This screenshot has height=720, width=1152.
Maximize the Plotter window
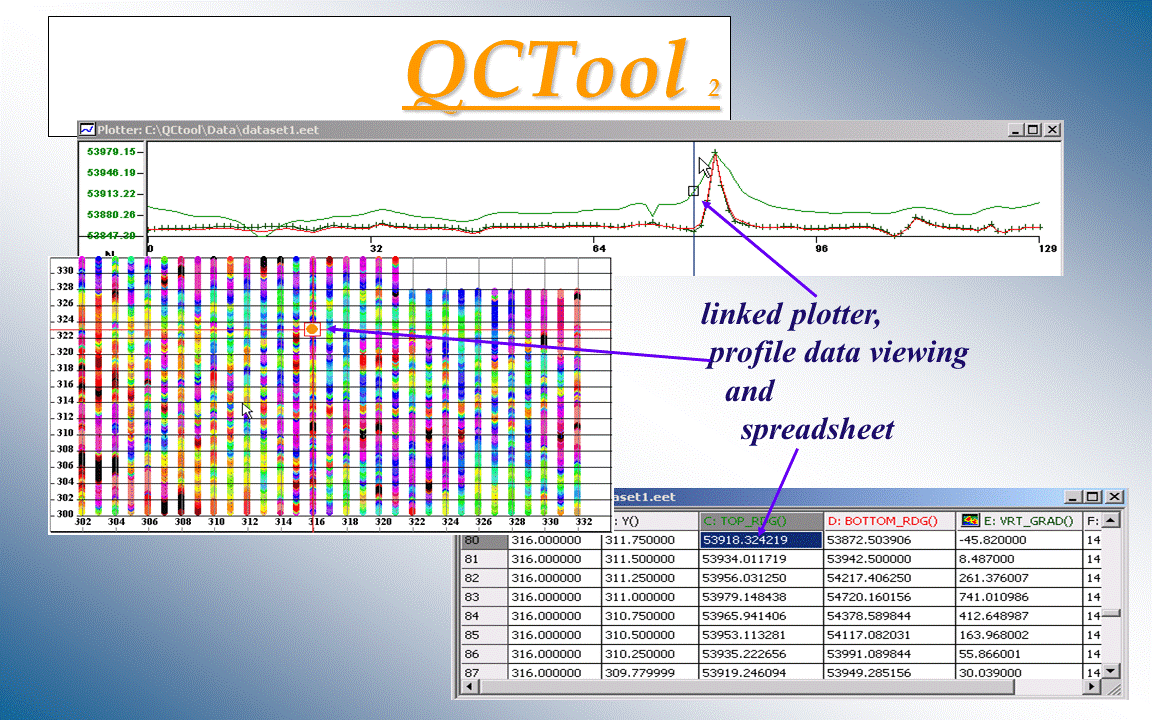point(1033,130)
